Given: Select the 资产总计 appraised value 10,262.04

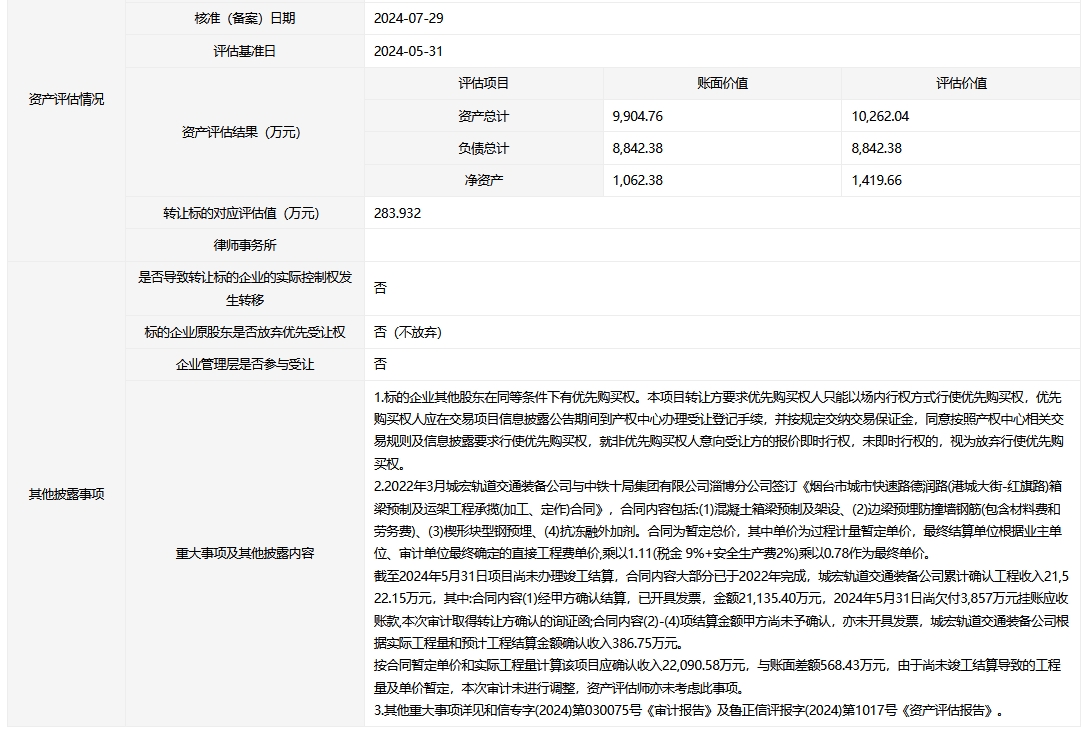Looking at the screenshot, I should tap(880, 116).
